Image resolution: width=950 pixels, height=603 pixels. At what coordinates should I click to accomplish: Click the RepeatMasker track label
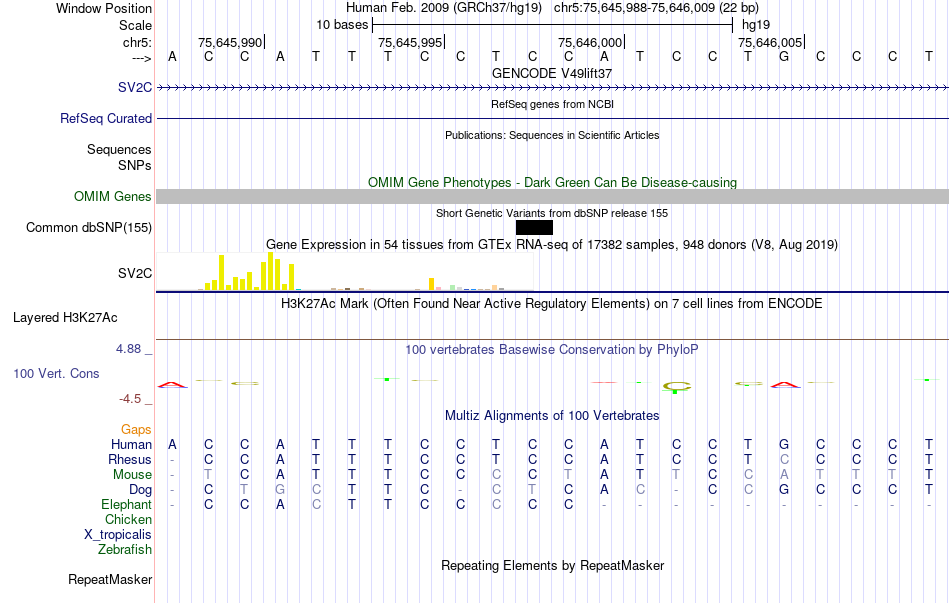click(110, 579)
